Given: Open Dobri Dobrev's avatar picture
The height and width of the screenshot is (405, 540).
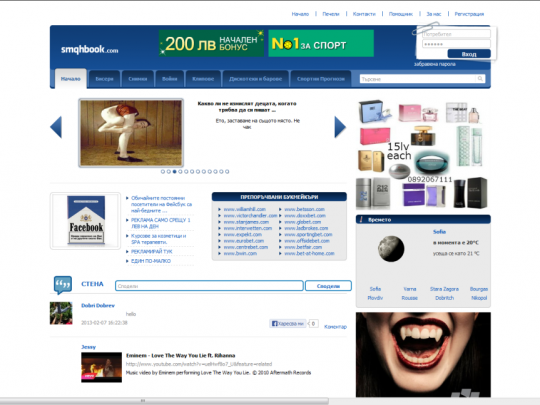Looking at the screenshot, I should [x=61, y=313].
